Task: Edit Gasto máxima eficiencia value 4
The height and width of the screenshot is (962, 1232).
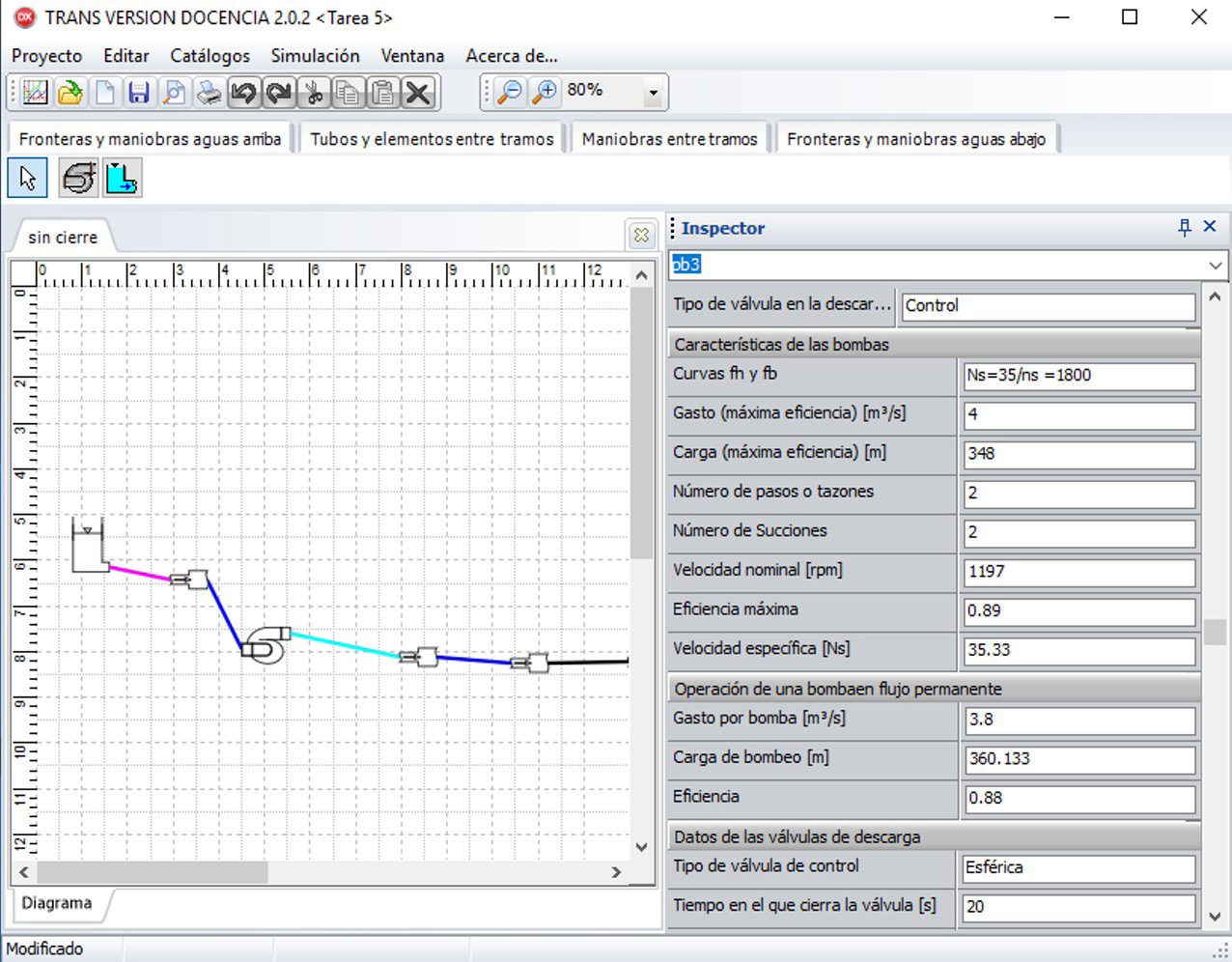Action: [1079, 415]
